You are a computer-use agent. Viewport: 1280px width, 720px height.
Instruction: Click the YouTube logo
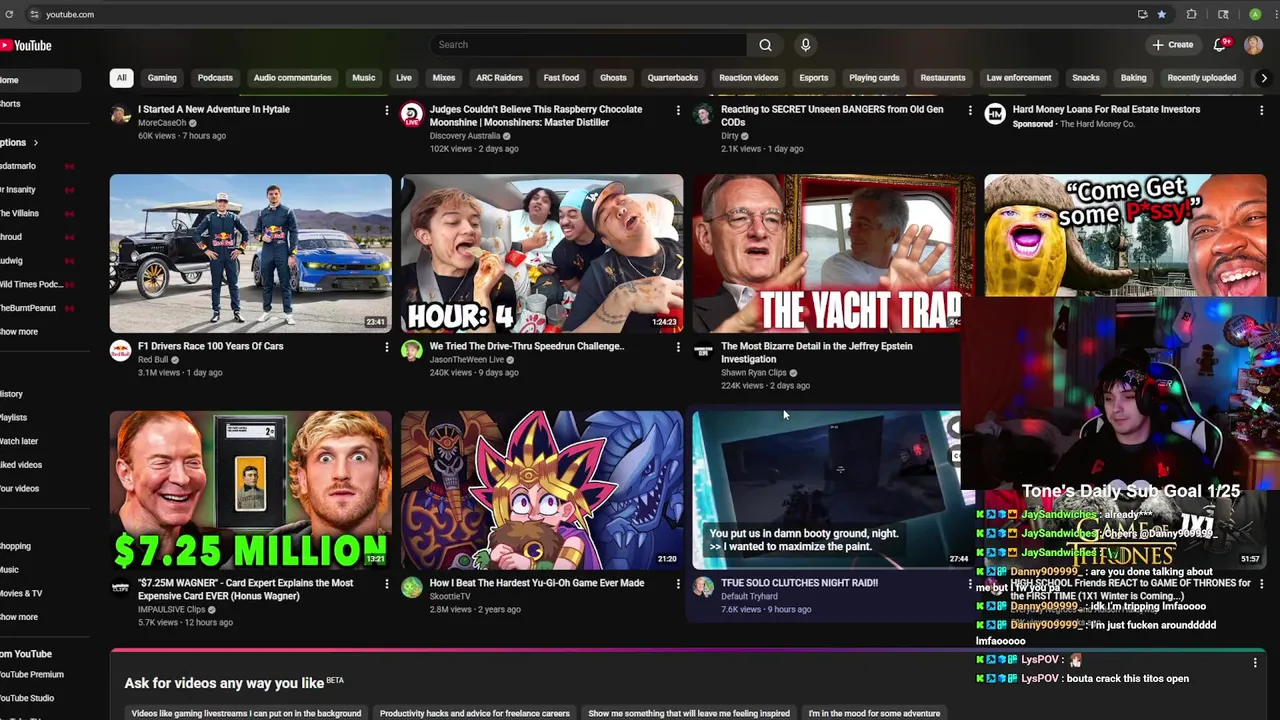[26, 45]
